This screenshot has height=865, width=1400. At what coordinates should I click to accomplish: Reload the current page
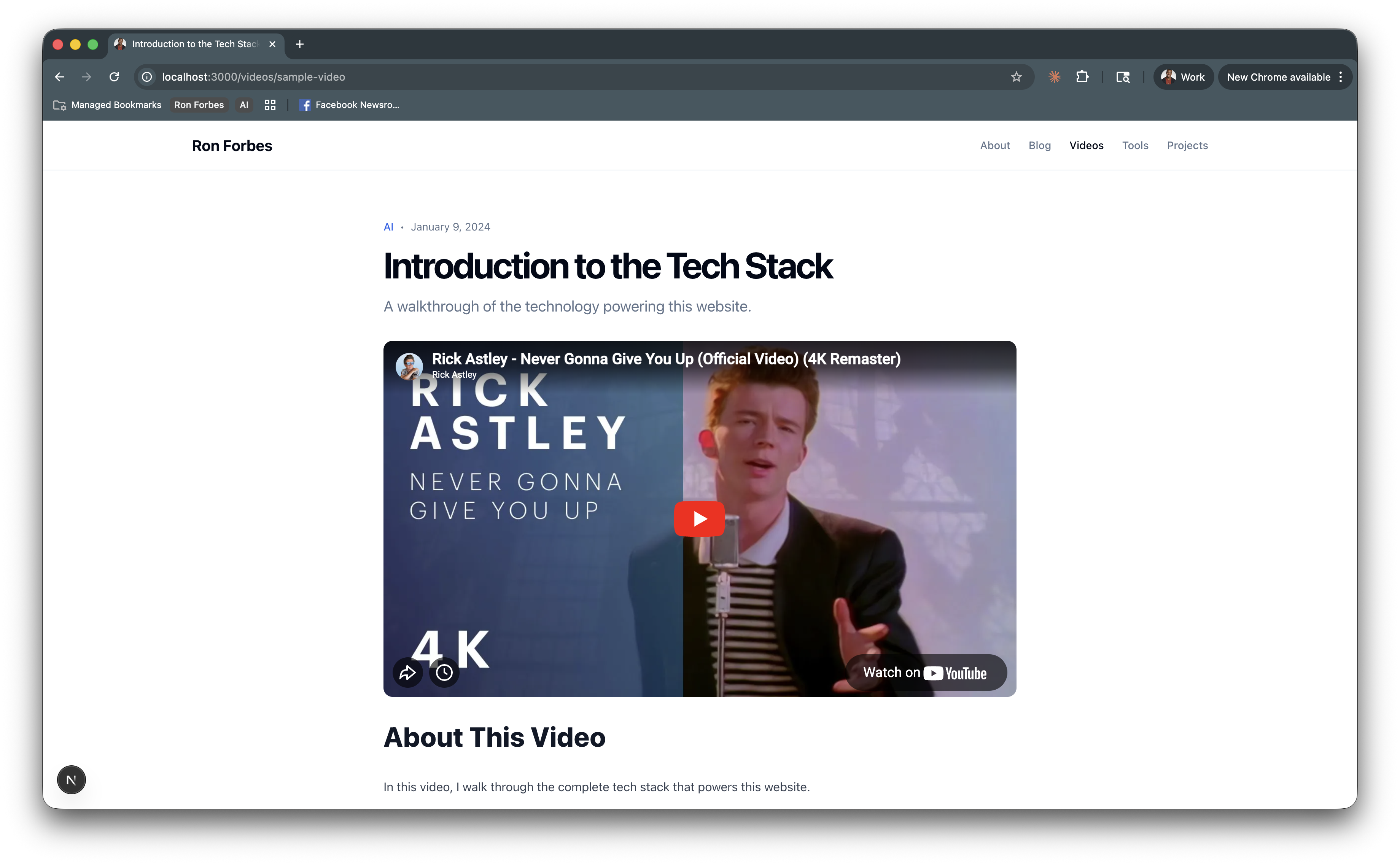coord(114,77)
